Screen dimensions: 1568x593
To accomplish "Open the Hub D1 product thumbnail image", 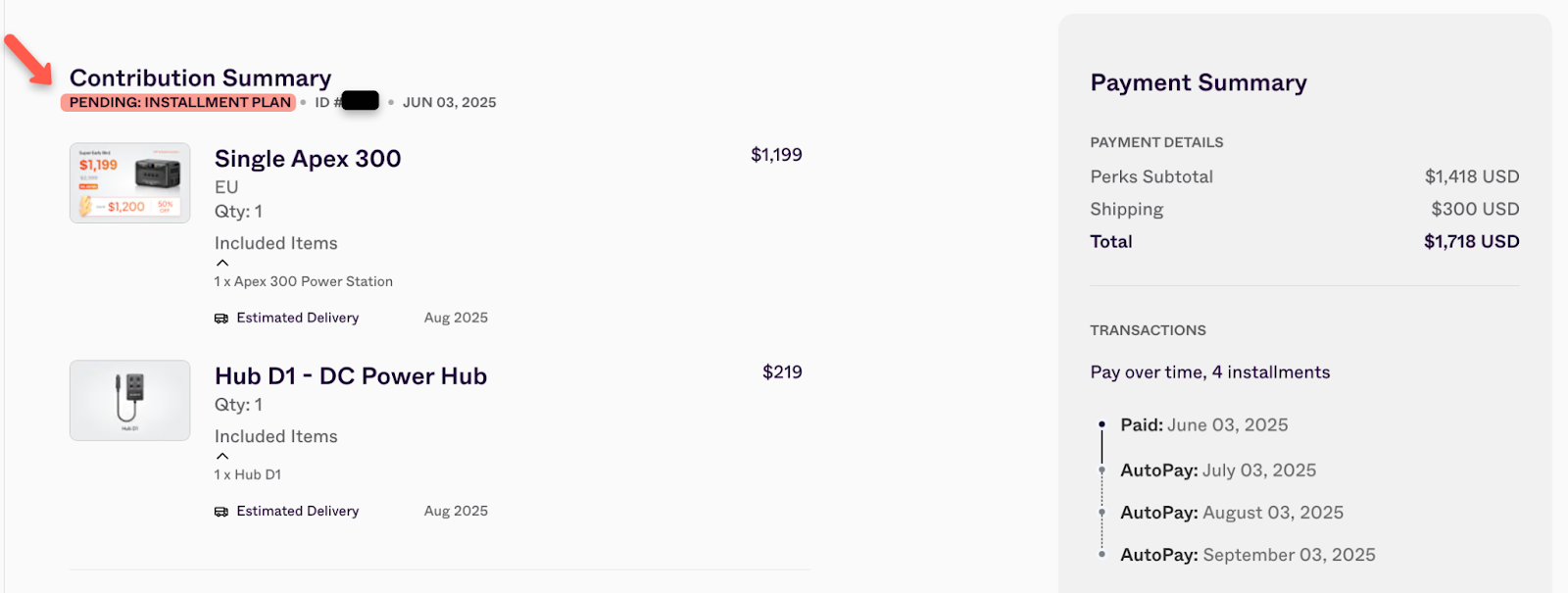I will point(130,400).
